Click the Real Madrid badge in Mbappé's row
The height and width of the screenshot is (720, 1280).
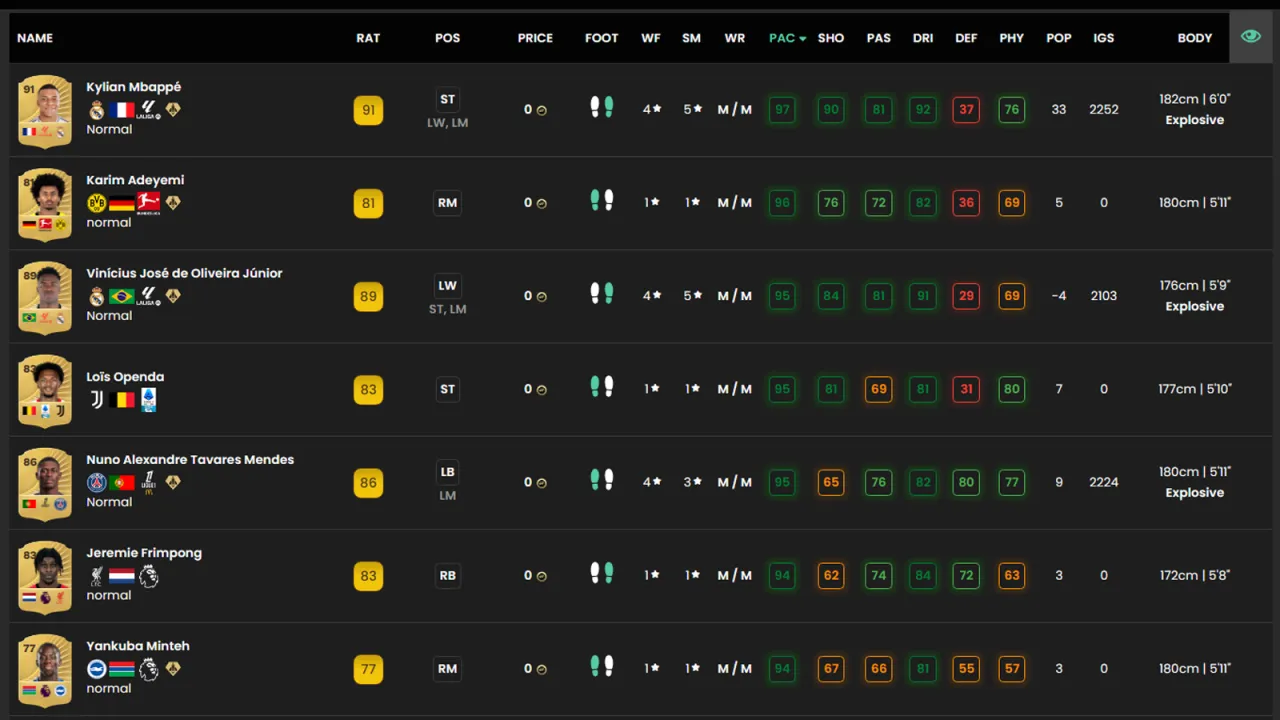coord(97,110)
